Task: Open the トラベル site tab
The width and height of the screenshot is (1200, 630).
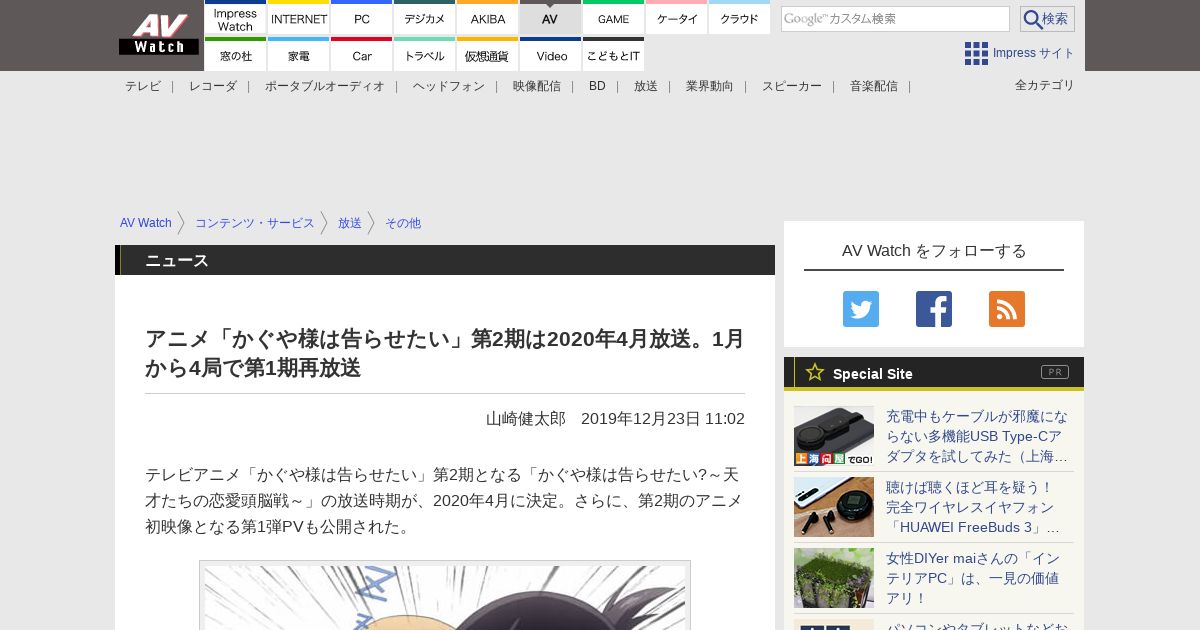Action: (x=425, y=55)
